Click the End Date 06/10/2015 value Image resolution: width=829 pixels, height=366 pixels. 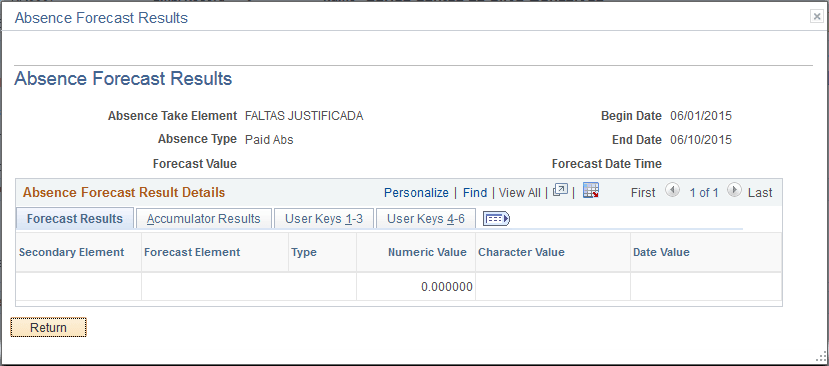tap(701, 140)
